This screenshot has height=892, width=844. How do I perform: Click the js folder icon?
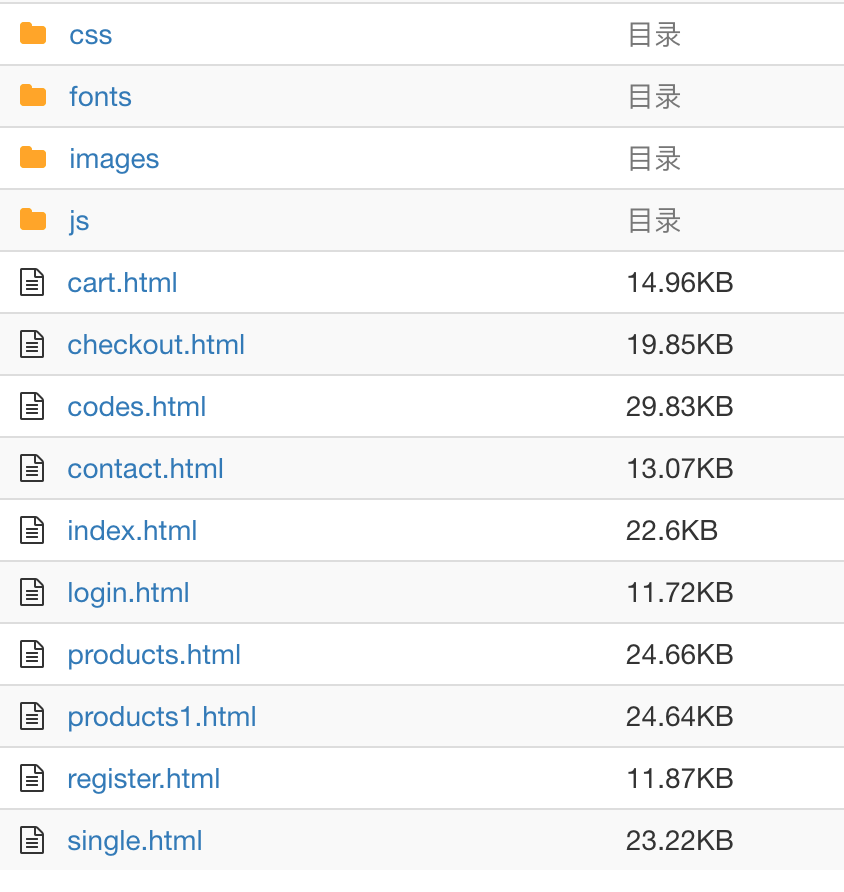pyautogui.click(x=33, y=221)
